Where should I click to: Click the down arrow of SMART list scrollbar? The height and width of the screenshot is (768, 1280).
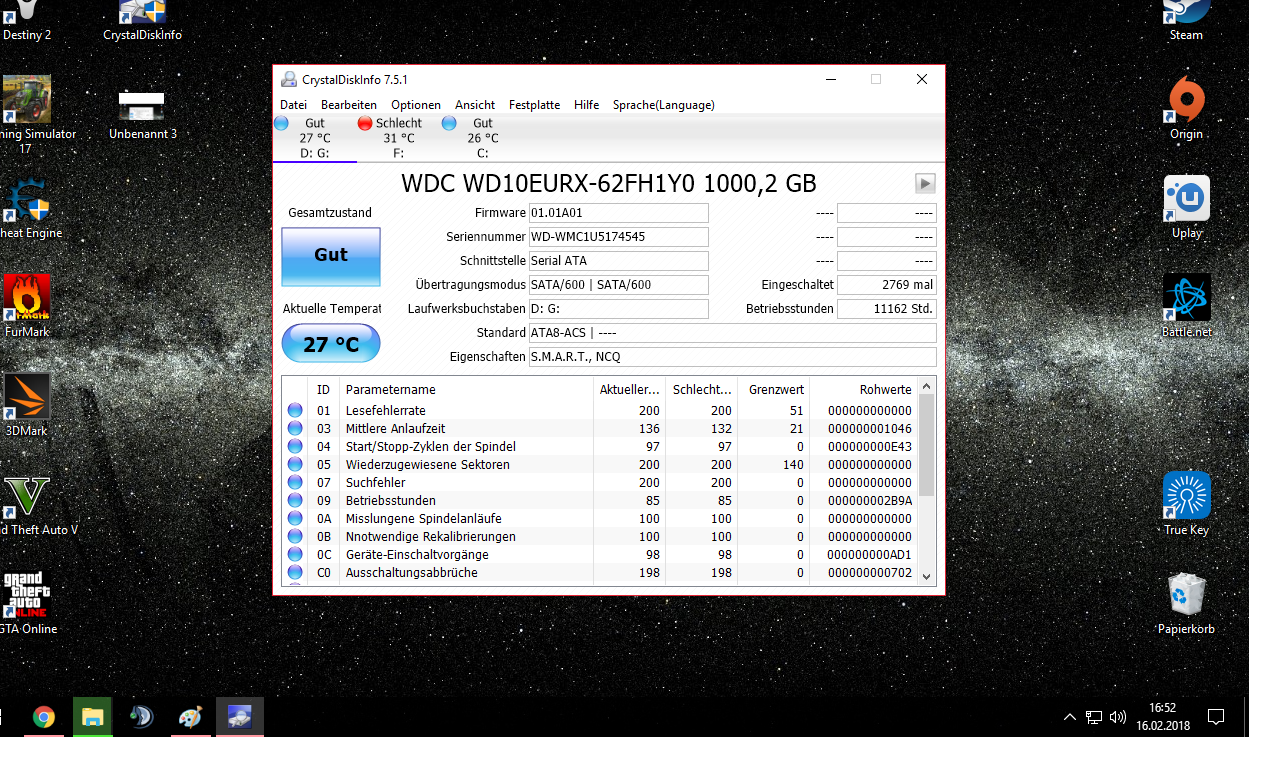[x=926, y=576]
